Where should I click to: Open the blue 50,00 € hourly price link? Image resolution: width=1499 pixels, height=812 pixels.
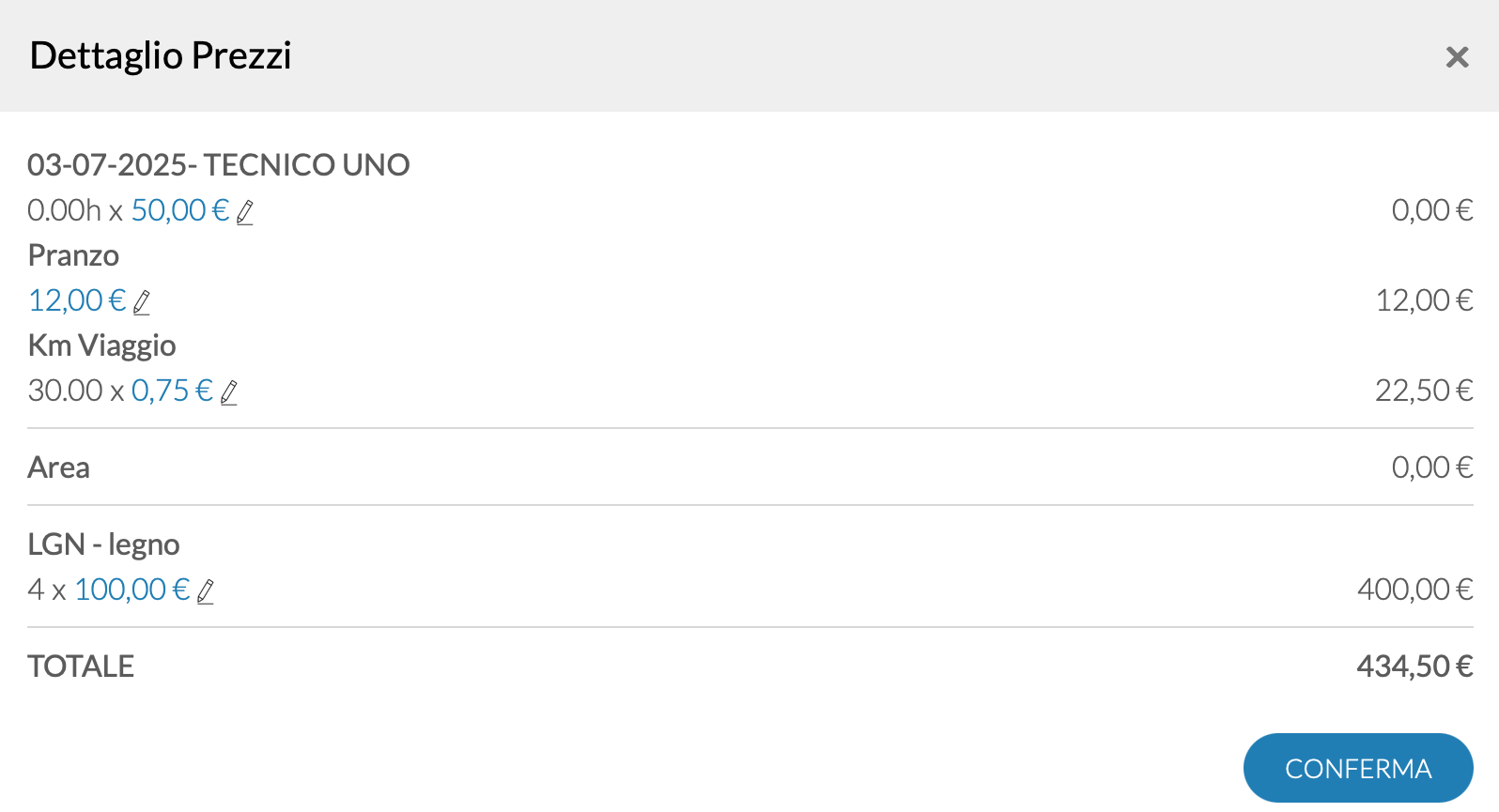(180, 210)
